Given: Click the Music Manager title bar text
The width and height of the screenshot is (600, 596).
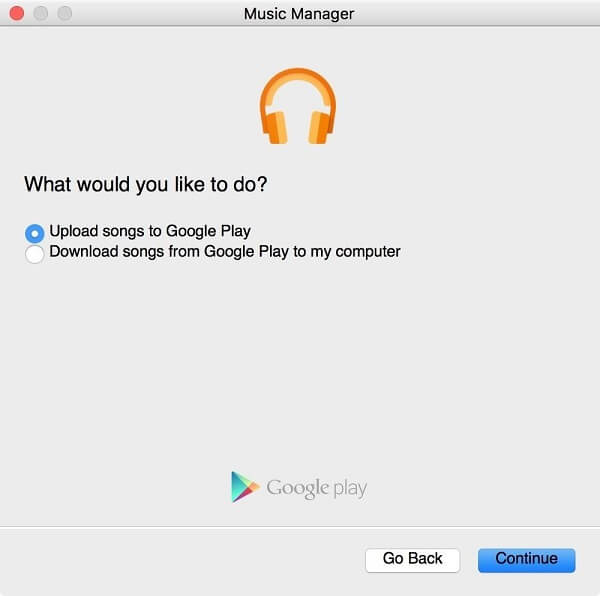Looking at the screenshot, I should 299,14.
